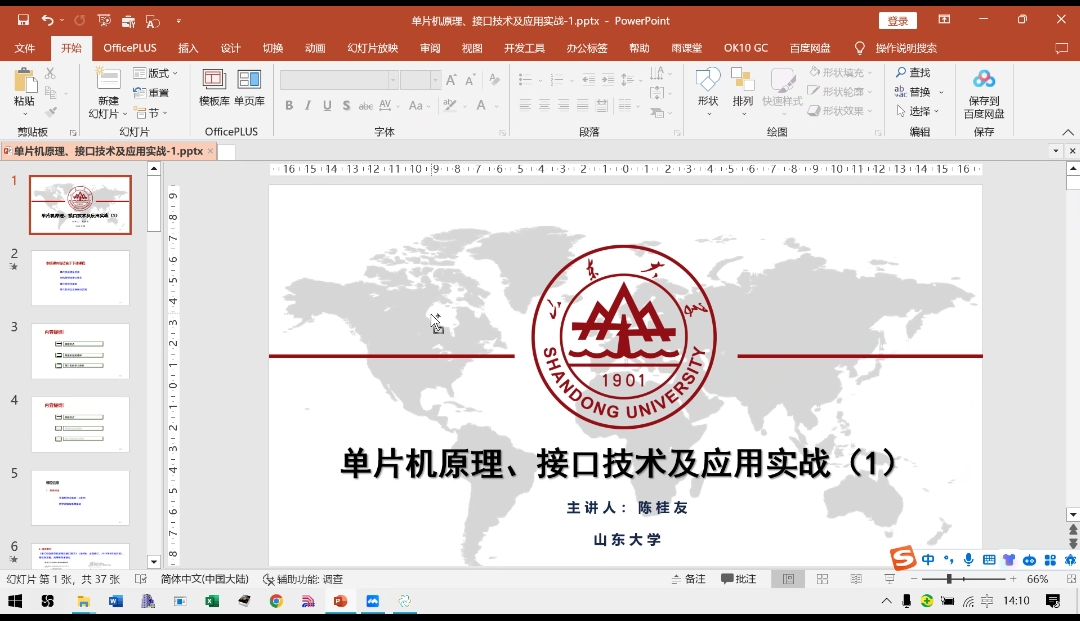1080x621 pixels.
Task: Click the Format Painter brush icon
Action: 50,112
